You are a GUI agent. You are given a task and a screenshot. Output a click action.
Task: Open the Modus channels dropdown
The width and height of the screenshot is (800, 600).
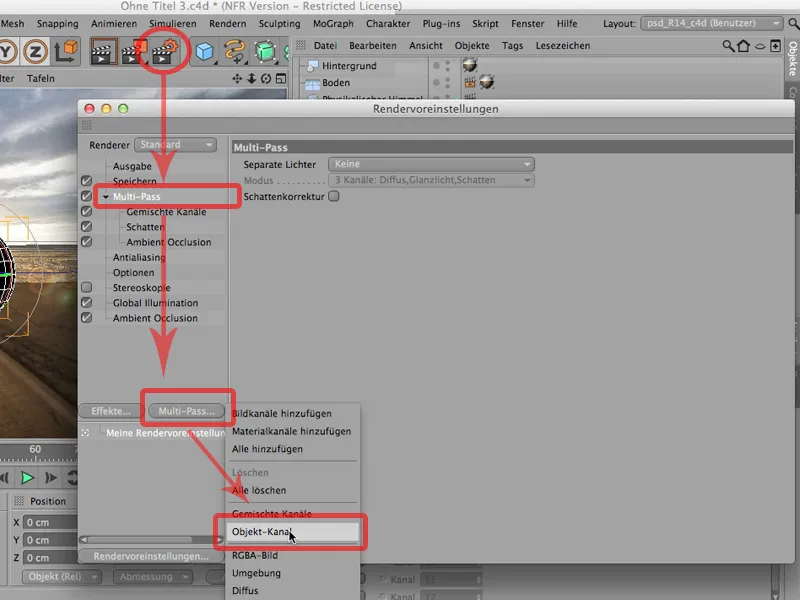[431, 180]
